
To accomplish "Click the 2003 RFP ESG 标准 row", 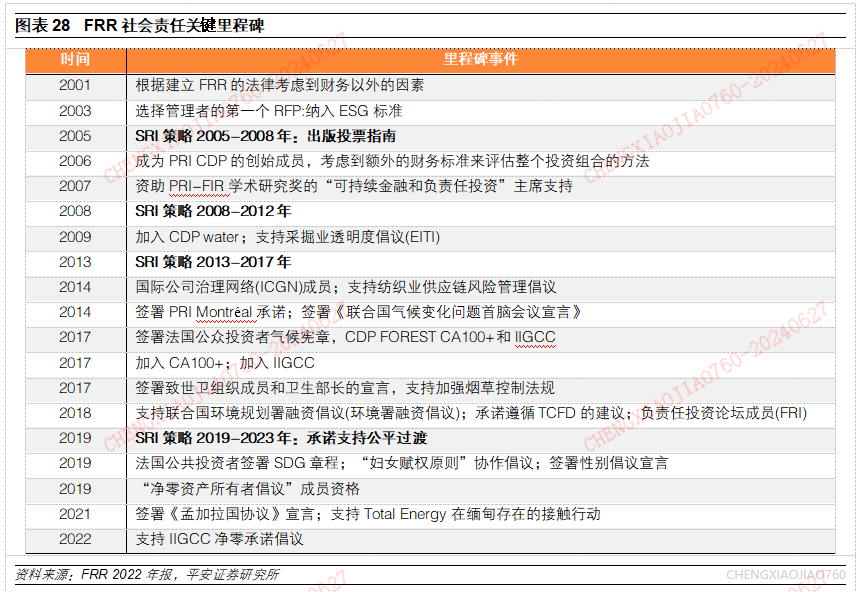I will [x=430, y=111].
